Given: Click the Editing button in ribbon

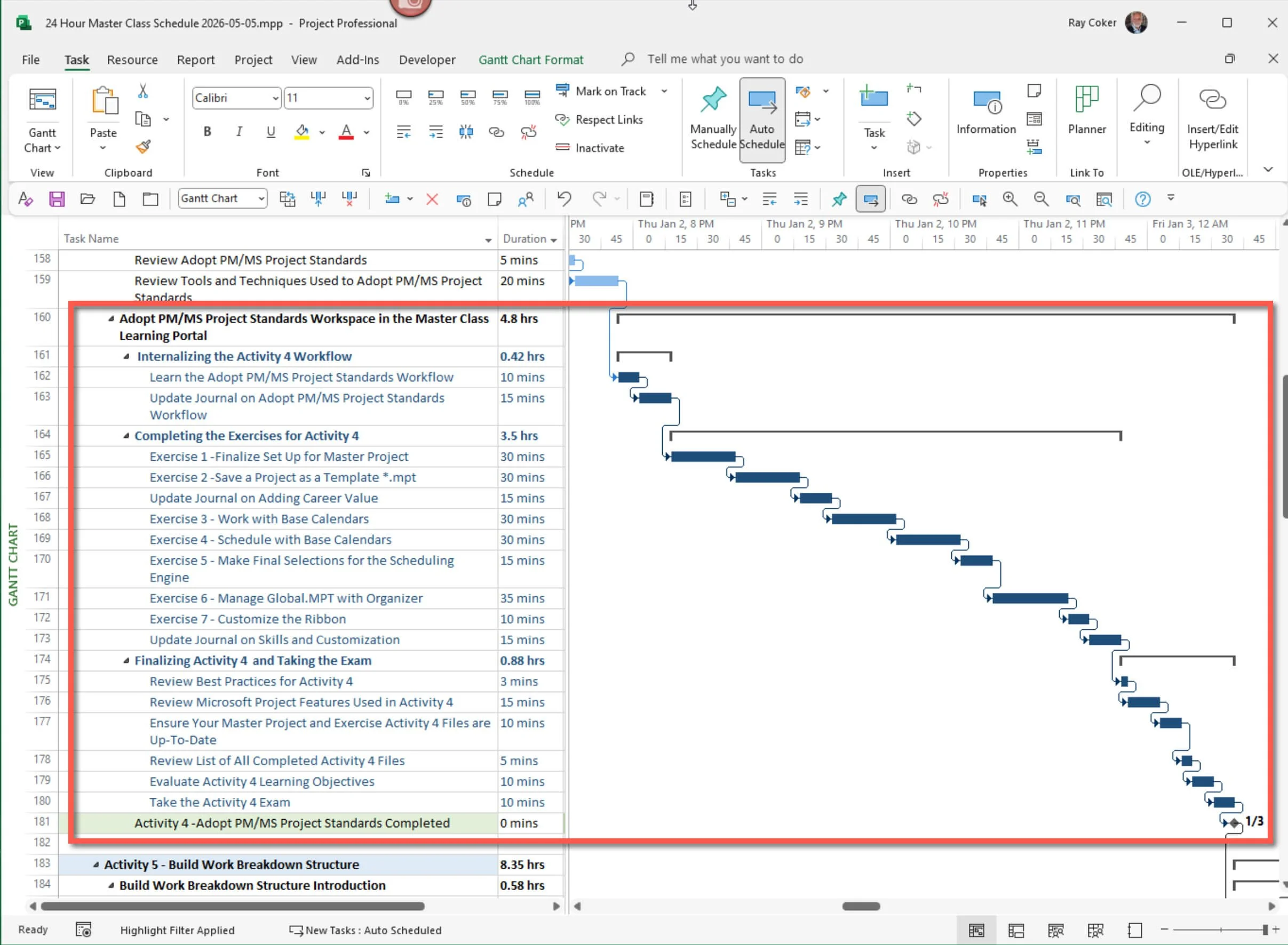Looking at the screenshot, I should point(1147,115).
